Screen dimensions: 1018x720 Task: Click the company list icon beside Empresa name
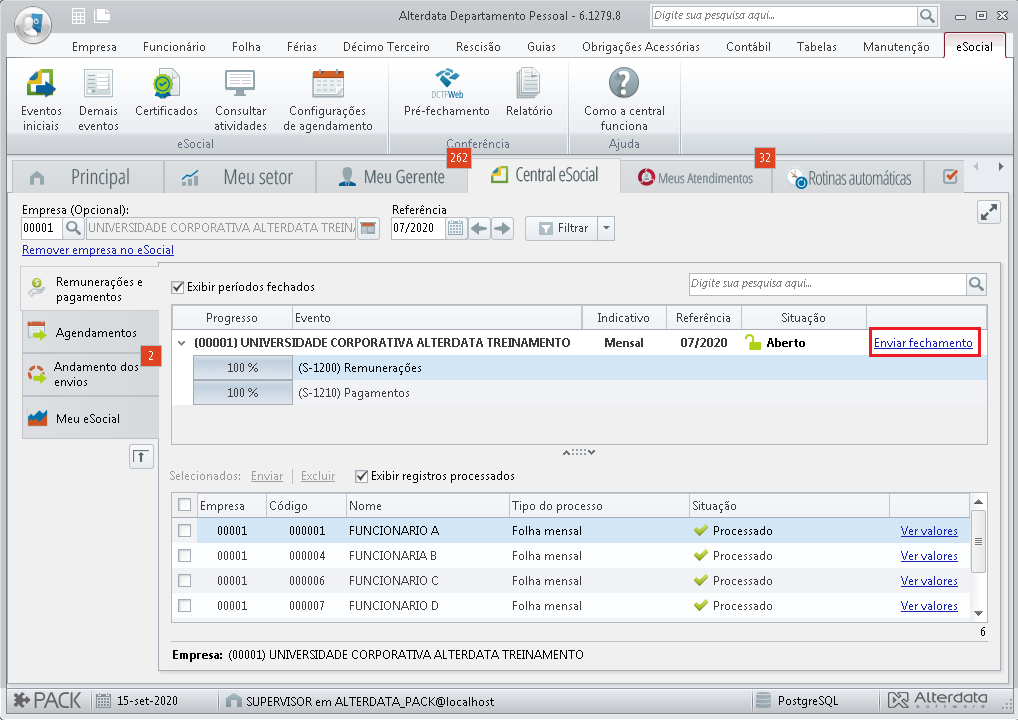(368, 228)
